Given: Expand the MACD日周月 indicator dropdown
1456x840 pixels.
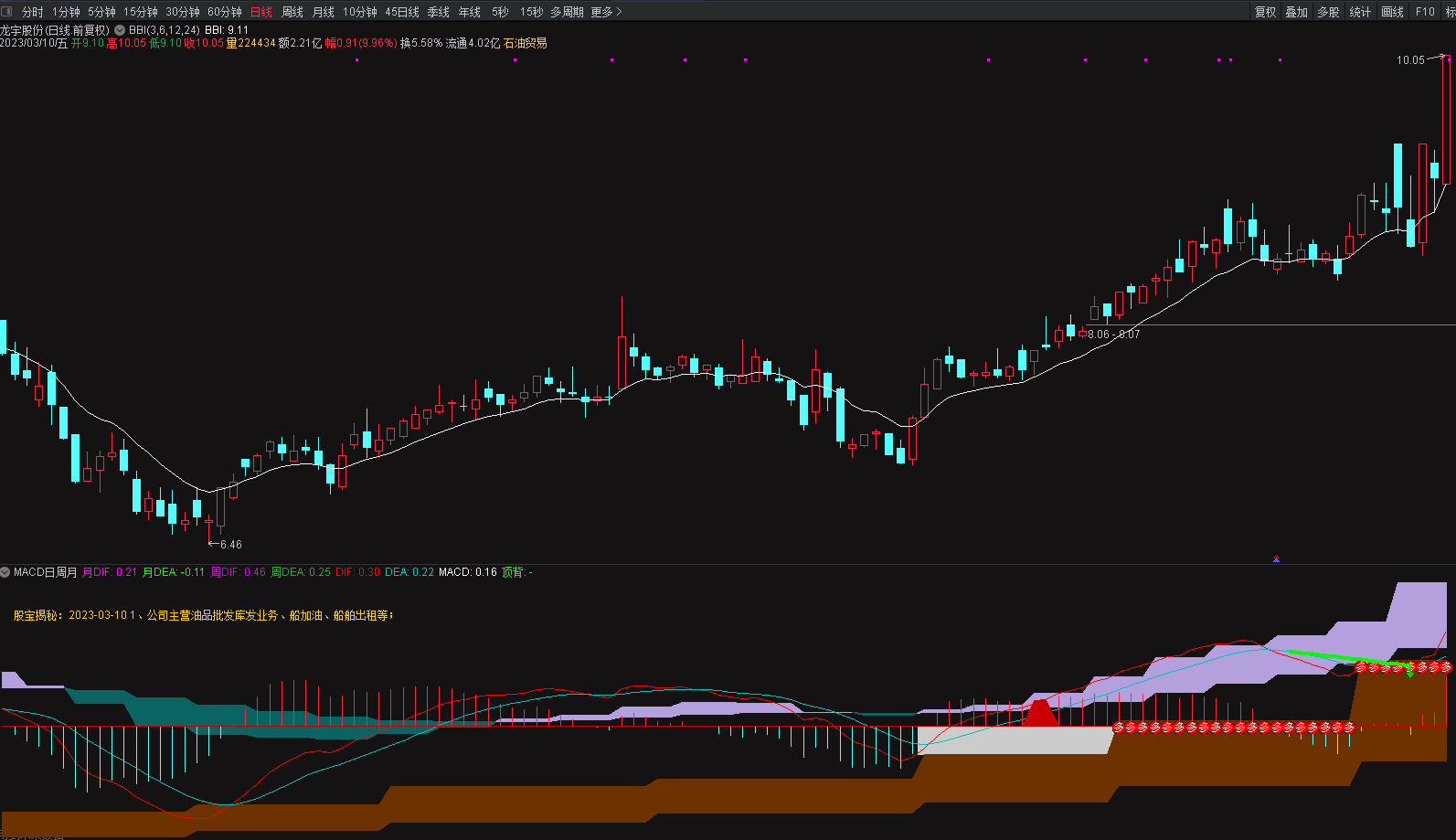Looking at the screenshot, I should click(5, 572).
